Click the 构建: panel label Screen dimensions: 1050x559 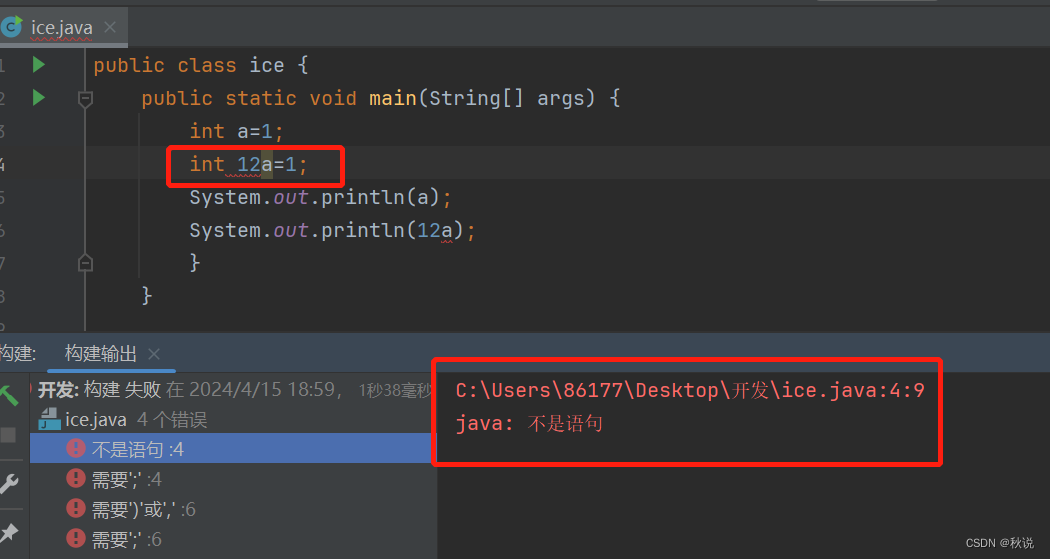(17, 353)
